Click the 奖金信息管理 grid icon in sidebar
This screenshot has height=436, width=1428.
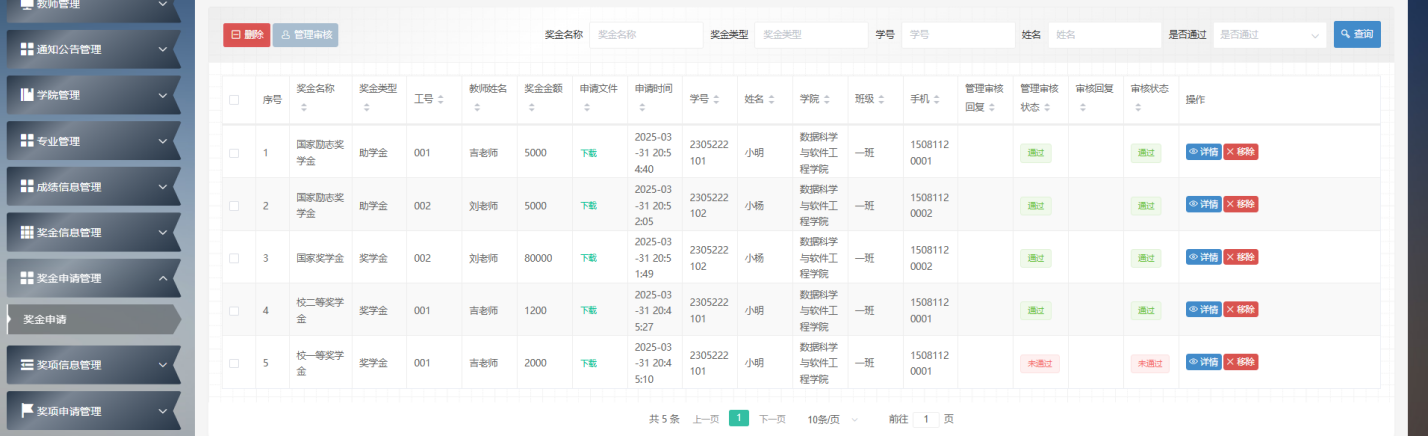coord(27,232)
